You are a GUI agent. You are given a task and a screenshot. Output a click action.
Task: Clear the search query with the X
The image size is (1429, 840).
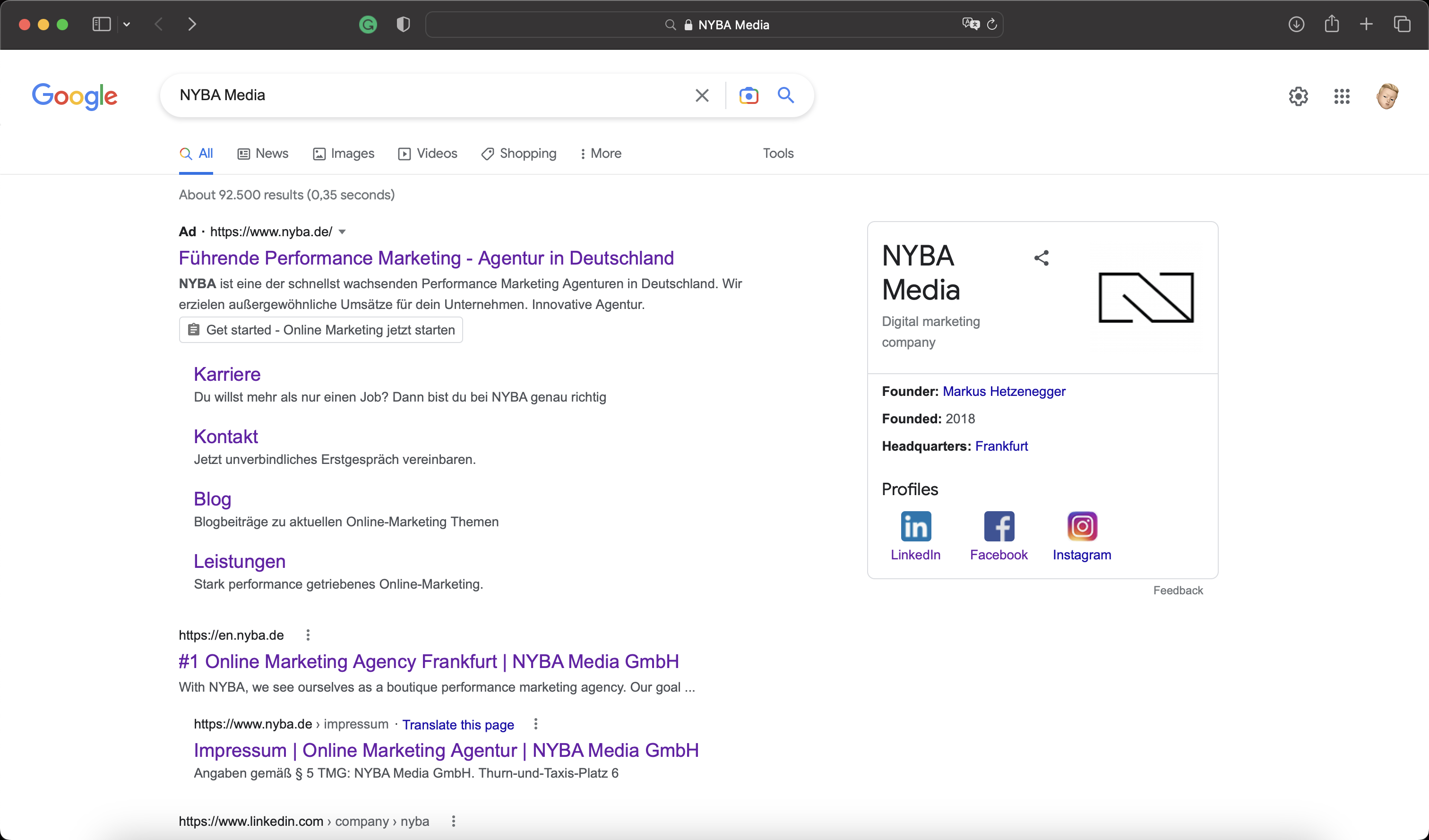(702, 95)
